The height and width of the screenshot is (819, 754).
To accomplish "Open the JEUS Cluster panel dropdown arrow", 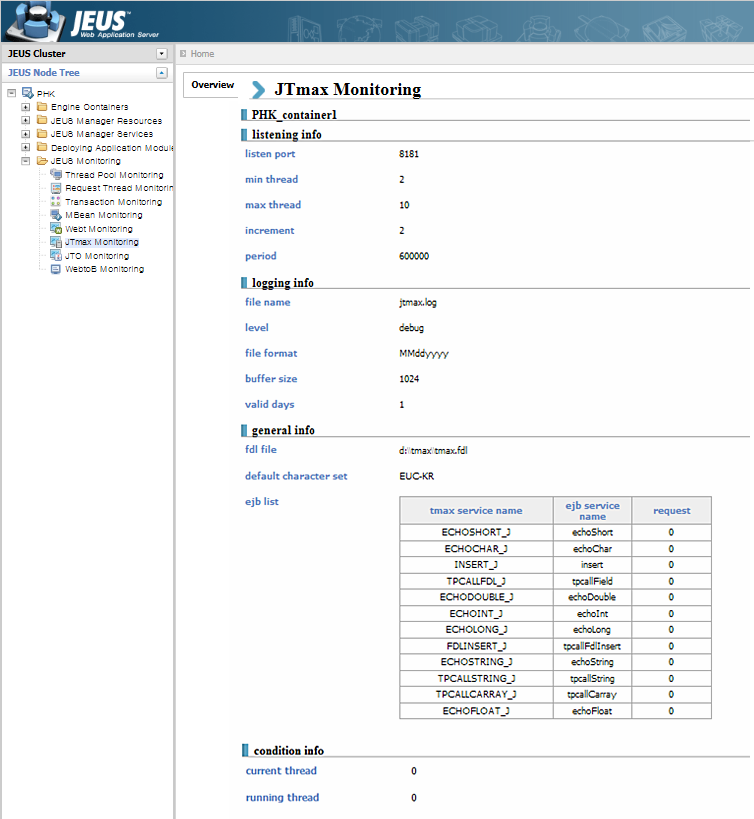I will click(x=161, y=54).
